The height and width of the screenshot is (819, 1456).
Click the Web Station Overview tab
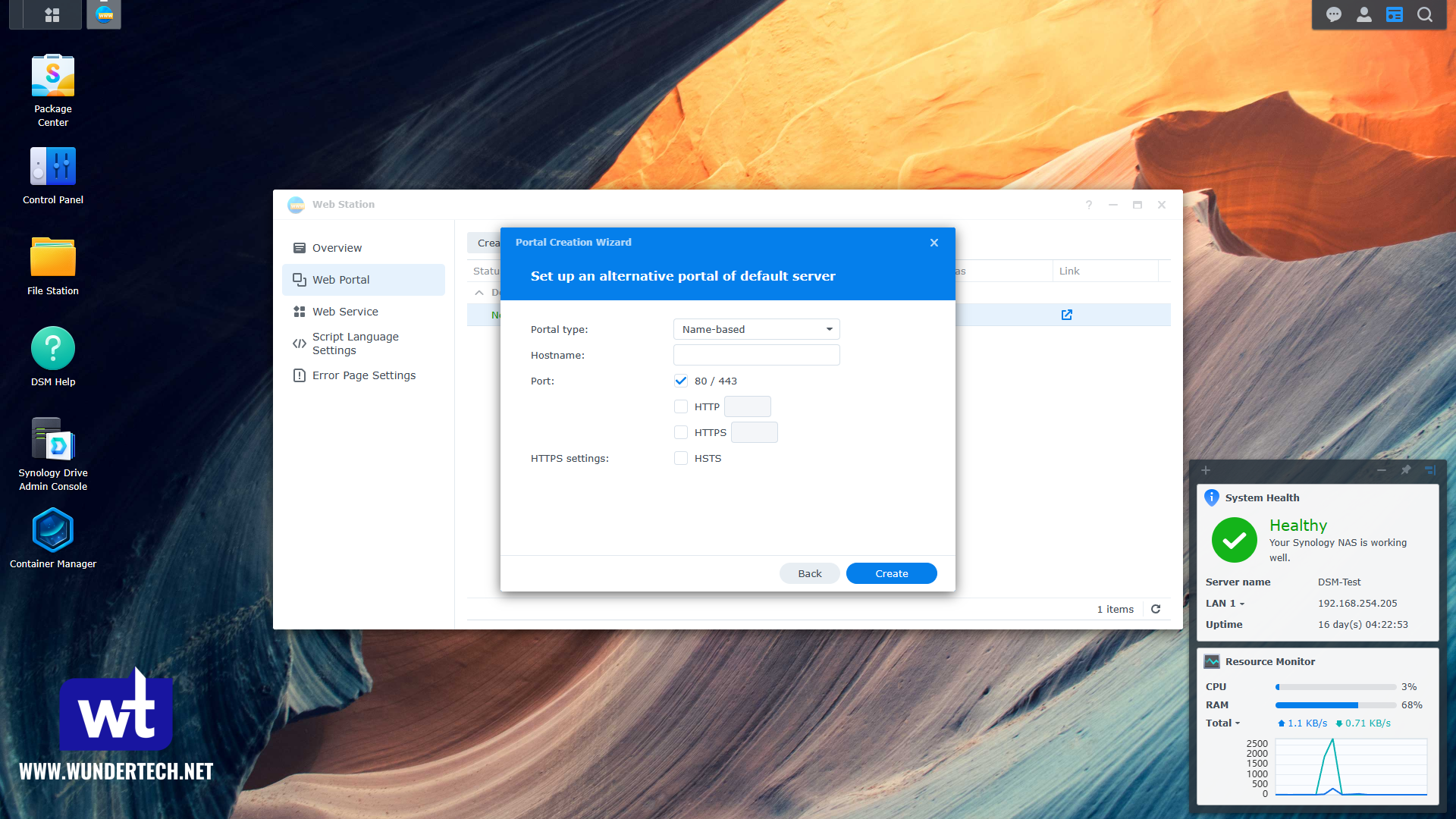(x=337, y=247)
